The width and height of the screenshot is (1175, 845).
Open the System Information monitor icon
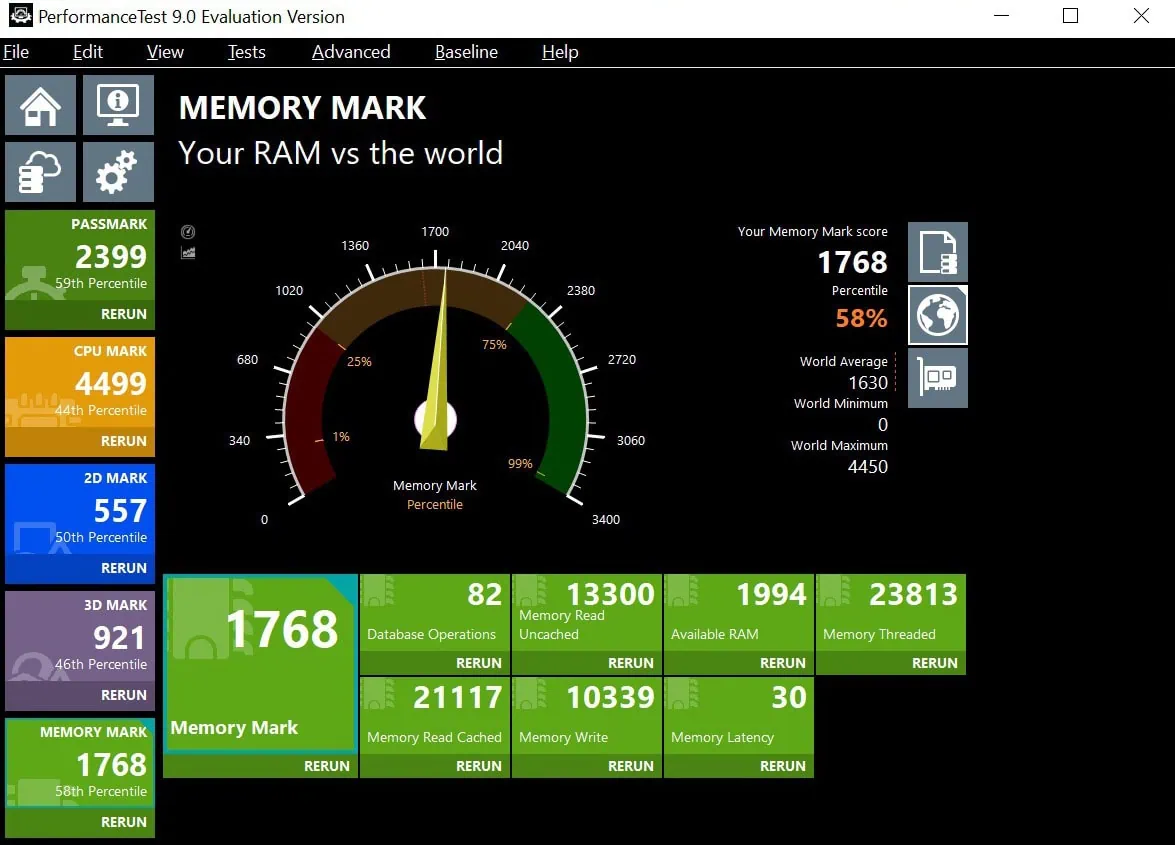pos(118,105)
